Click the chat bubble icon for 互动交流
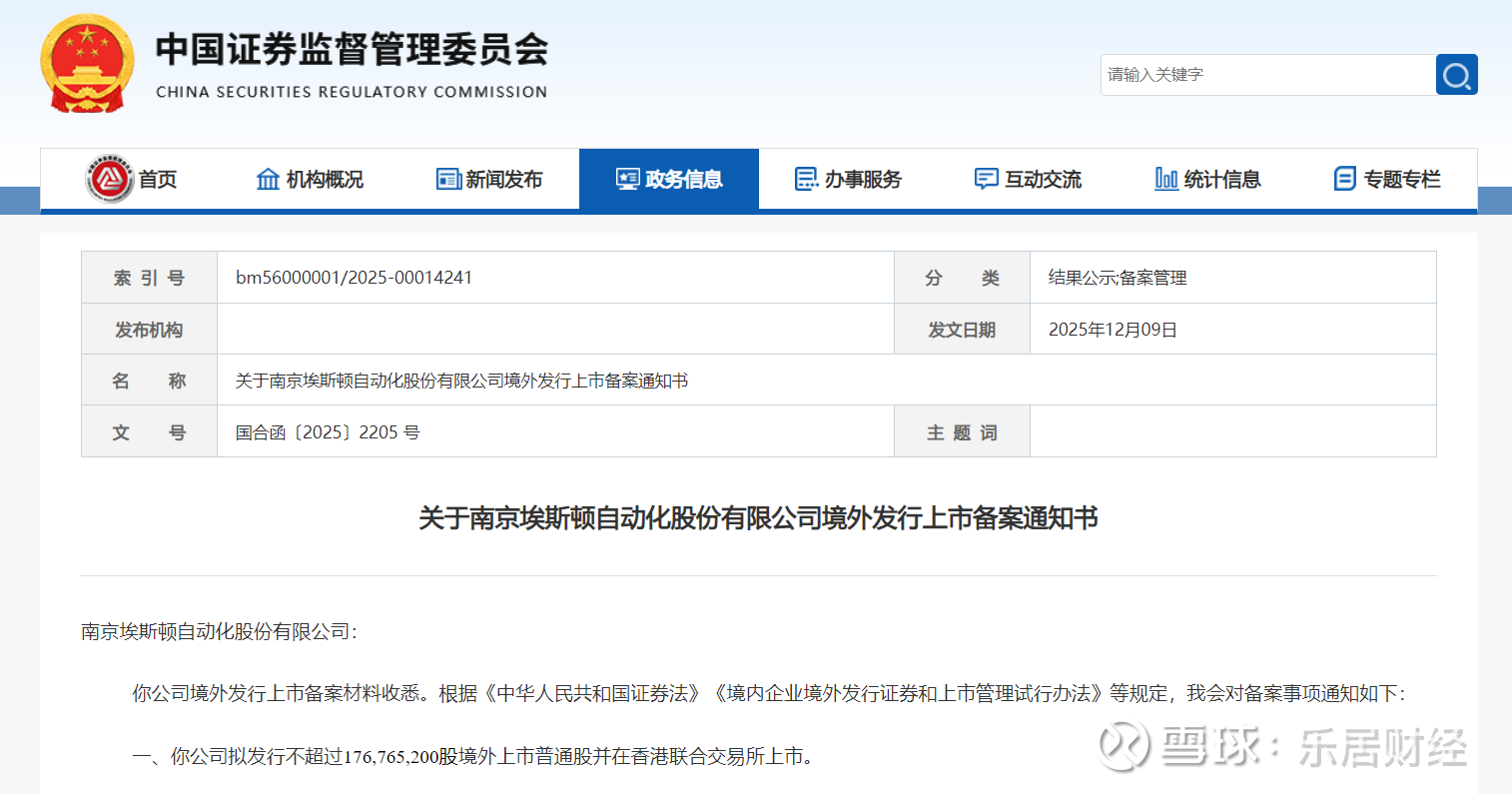 (x=987, y=179)
